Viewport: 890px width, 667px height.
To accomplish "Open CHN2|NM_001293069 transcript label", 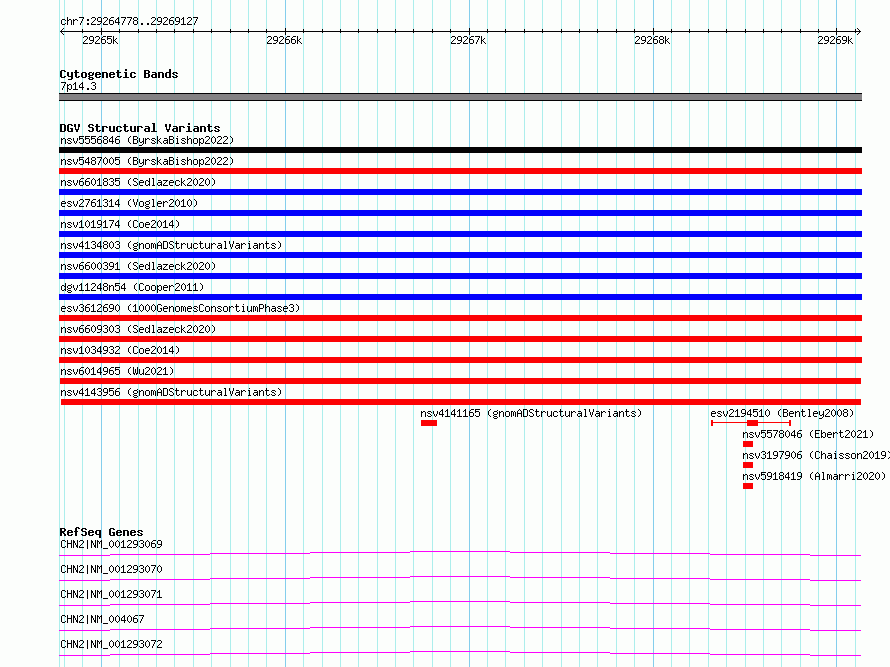I will [x=111, y=544].
